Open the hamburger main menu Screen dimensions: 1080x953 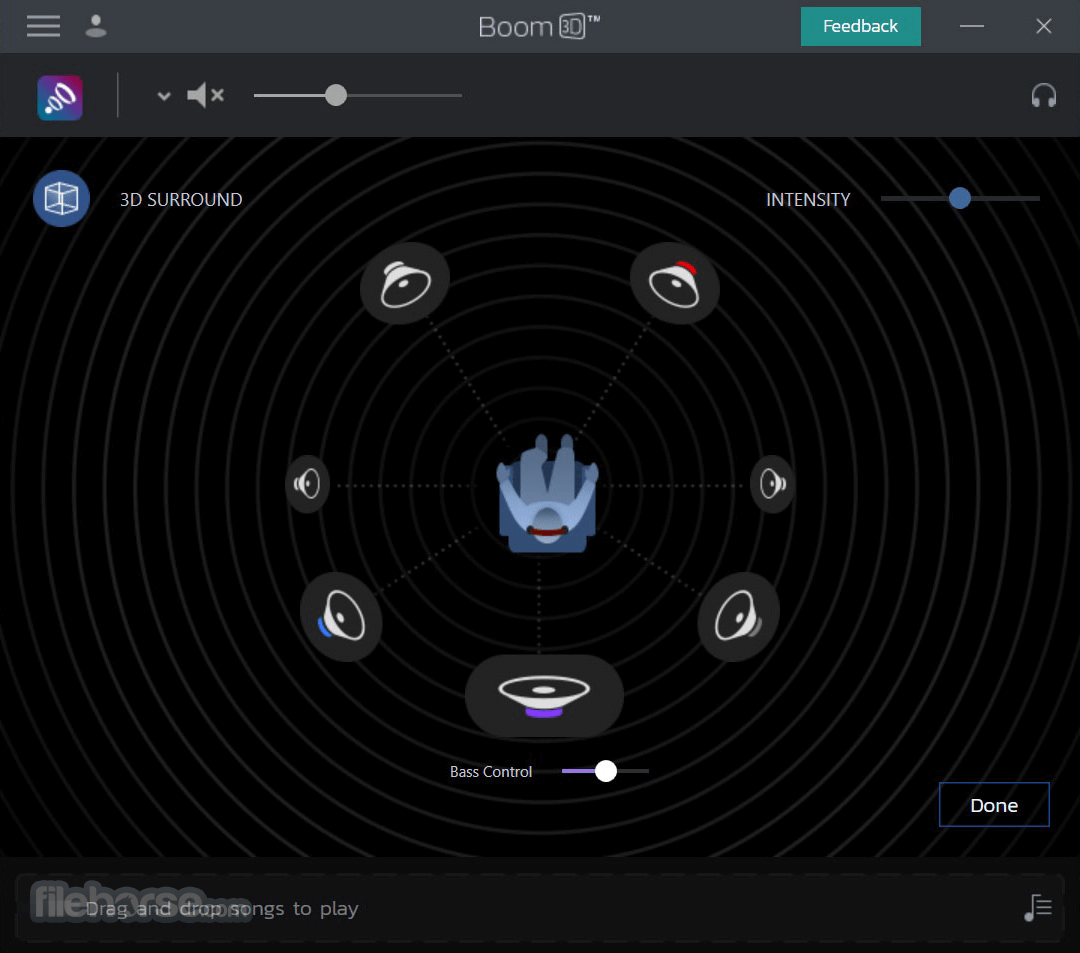coord(43,26)
